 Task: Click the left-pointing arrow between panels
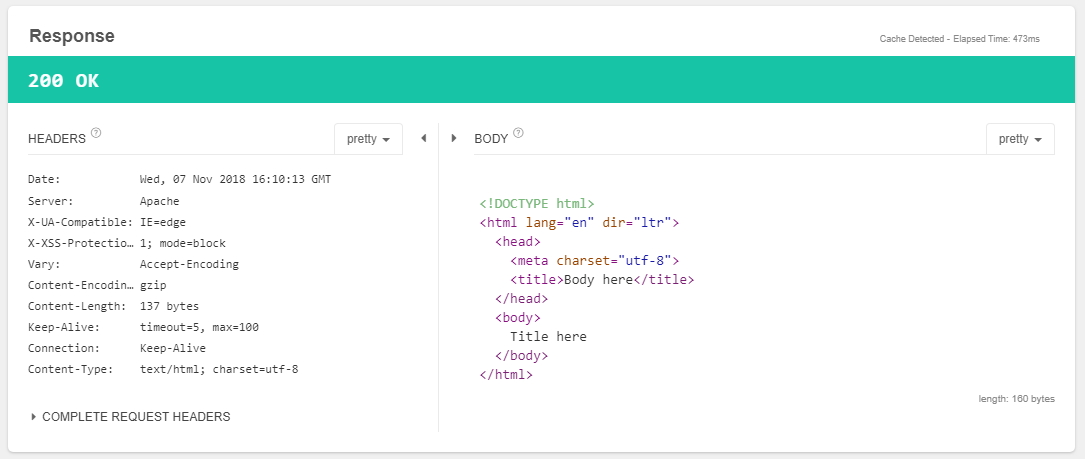point(423,138)
